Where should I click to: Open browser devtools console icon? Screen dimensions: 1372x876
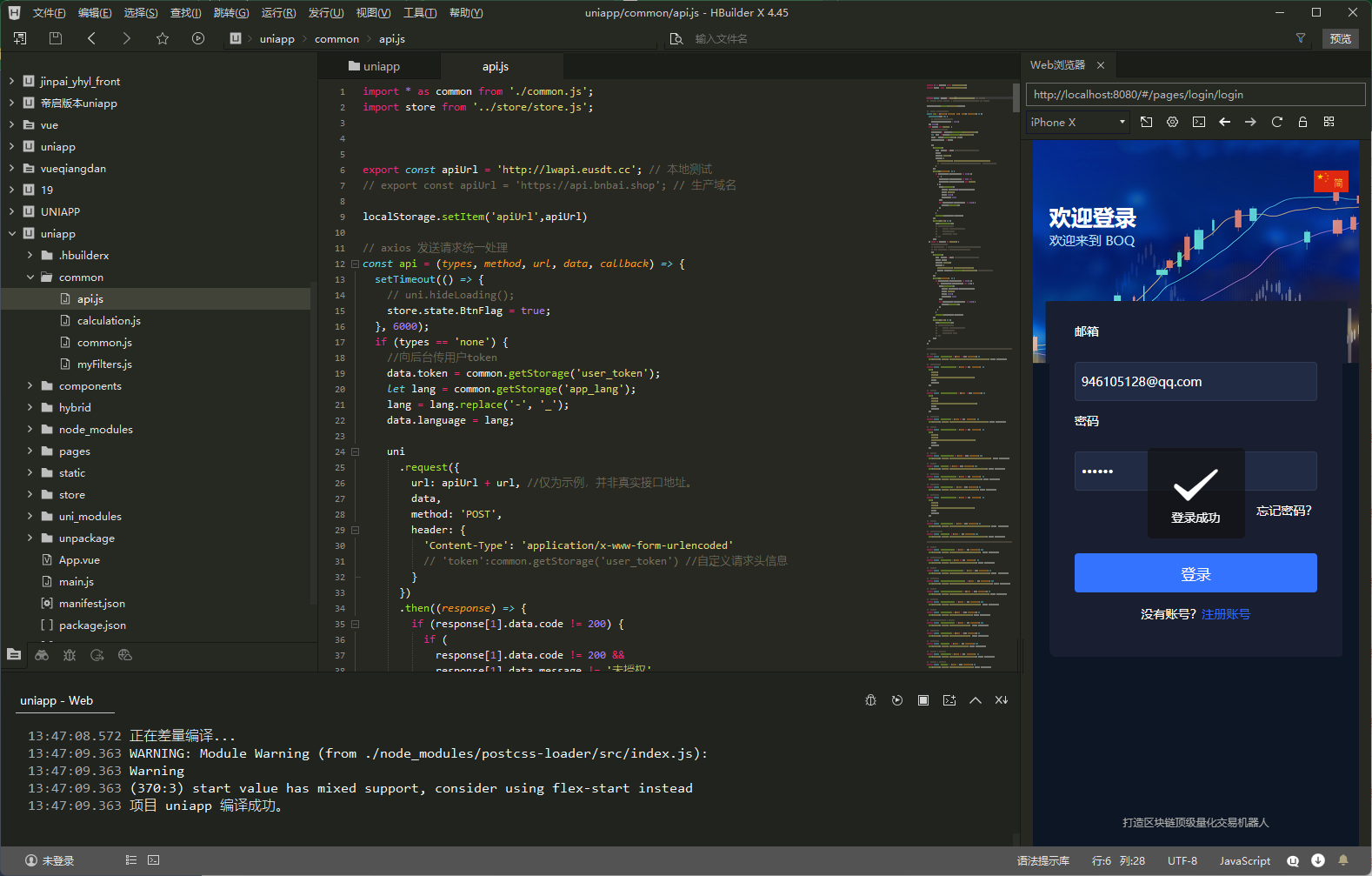click(x=1198, y=122)
